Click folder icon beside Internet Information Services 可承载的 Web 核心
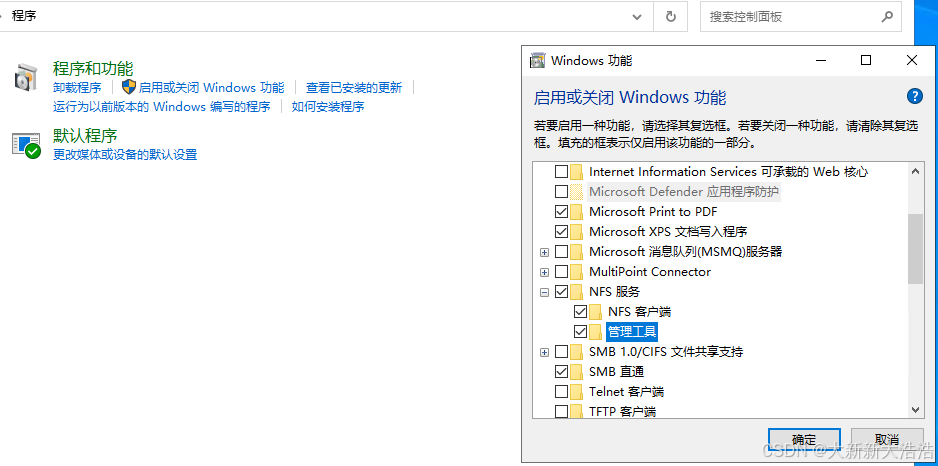938x466 pixels. coord(577,172)
